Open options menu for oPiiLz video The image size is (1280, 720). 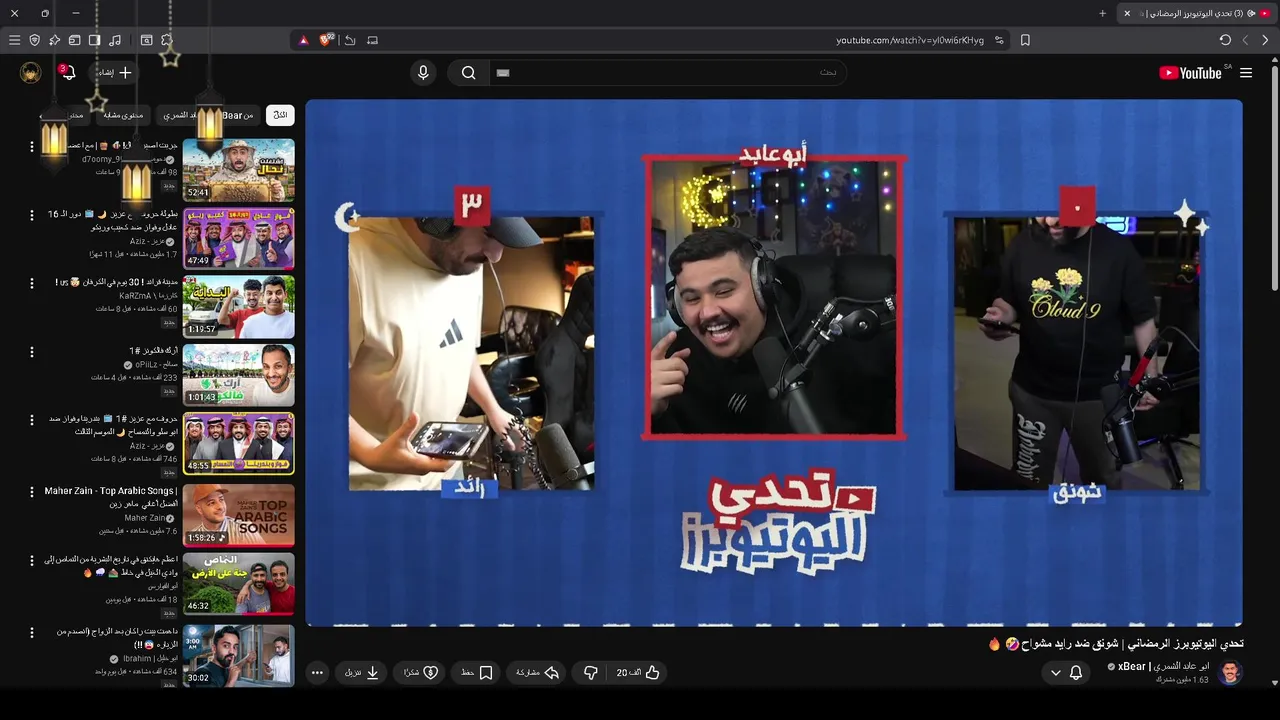click(x=32, y=352)
